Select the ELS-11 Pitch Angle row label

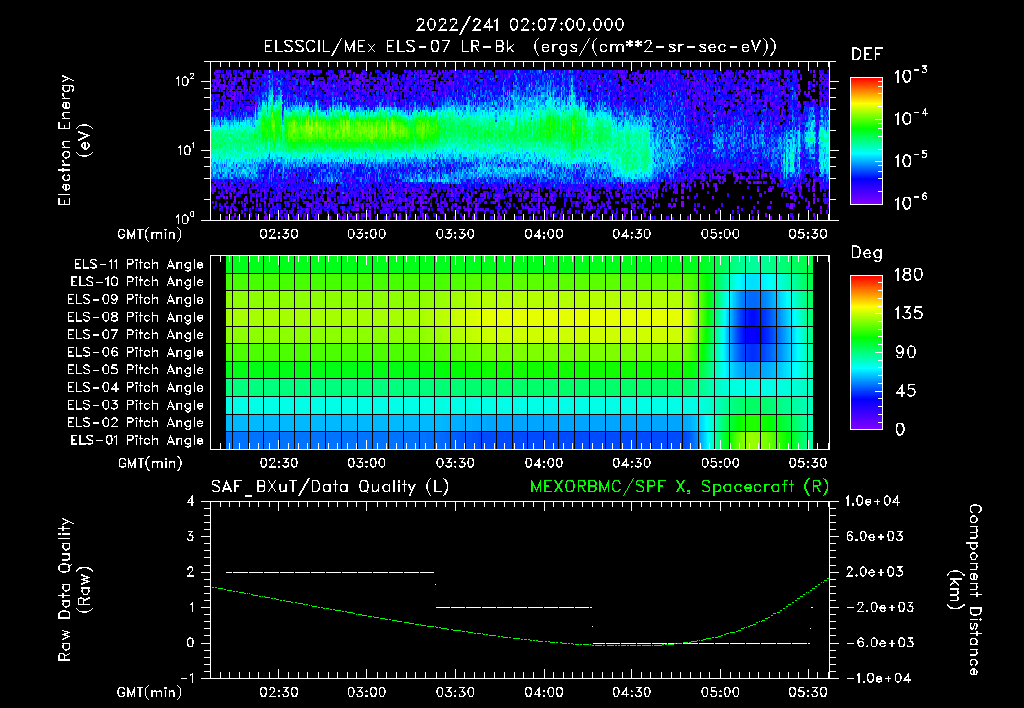tap(138, 265)
